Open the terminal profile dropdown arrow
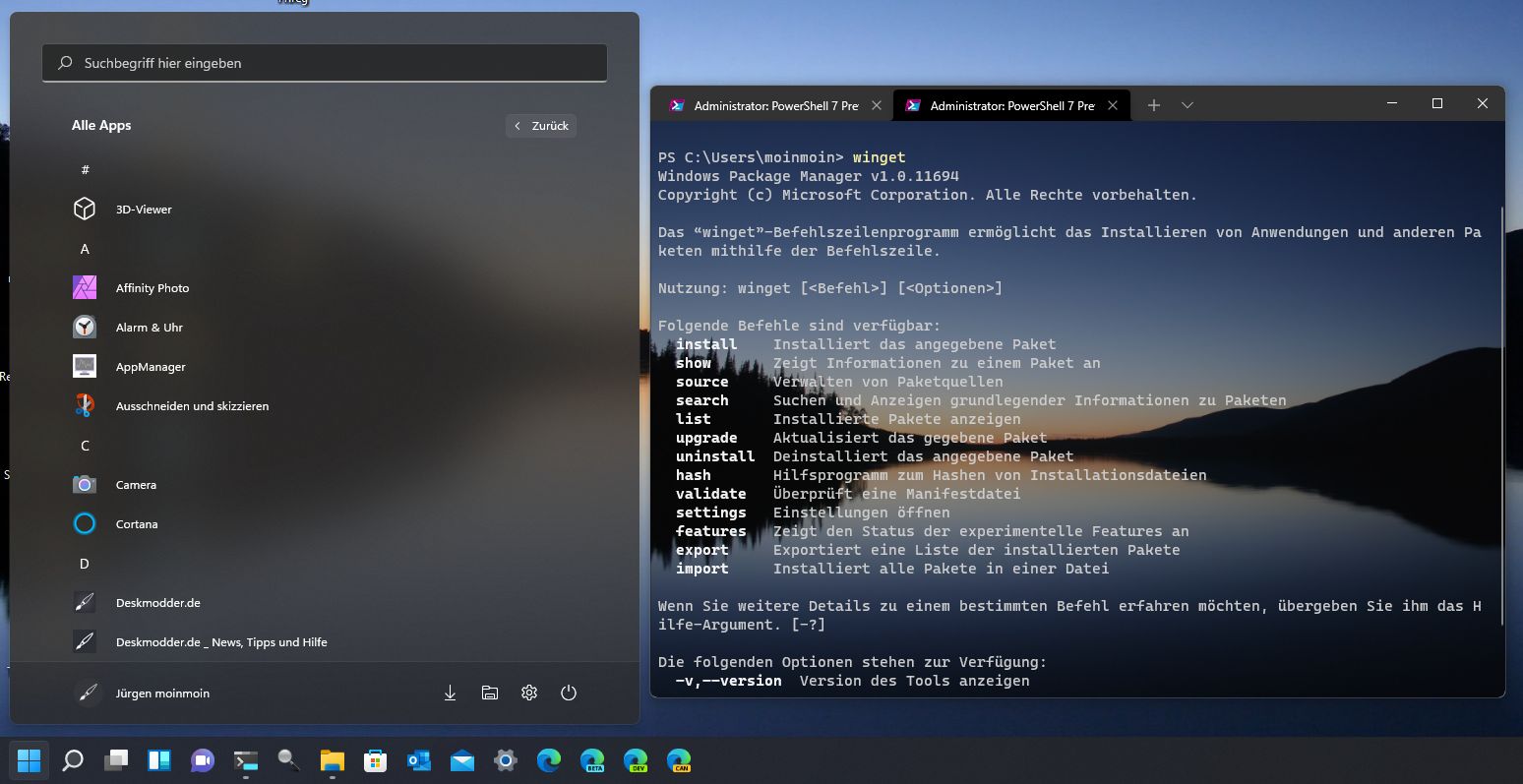1523x784 pixels. click(x=1188, y=105)
